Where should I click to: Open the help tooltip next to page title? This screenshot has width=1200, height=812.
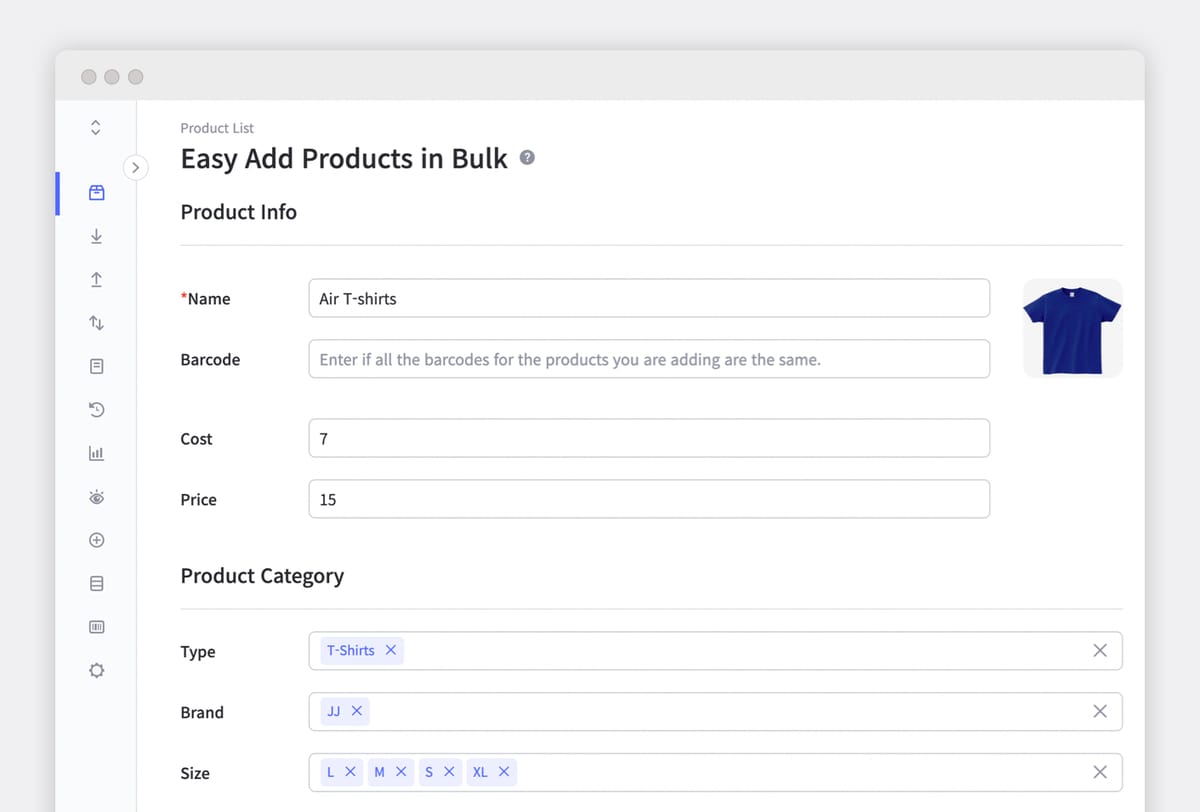527,158
